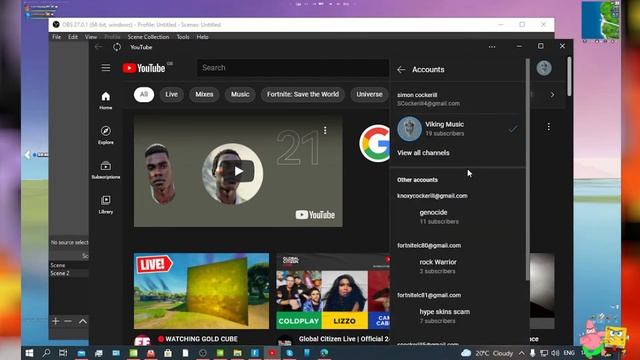
Task: Select the Live filter chip
Action: 171,94
